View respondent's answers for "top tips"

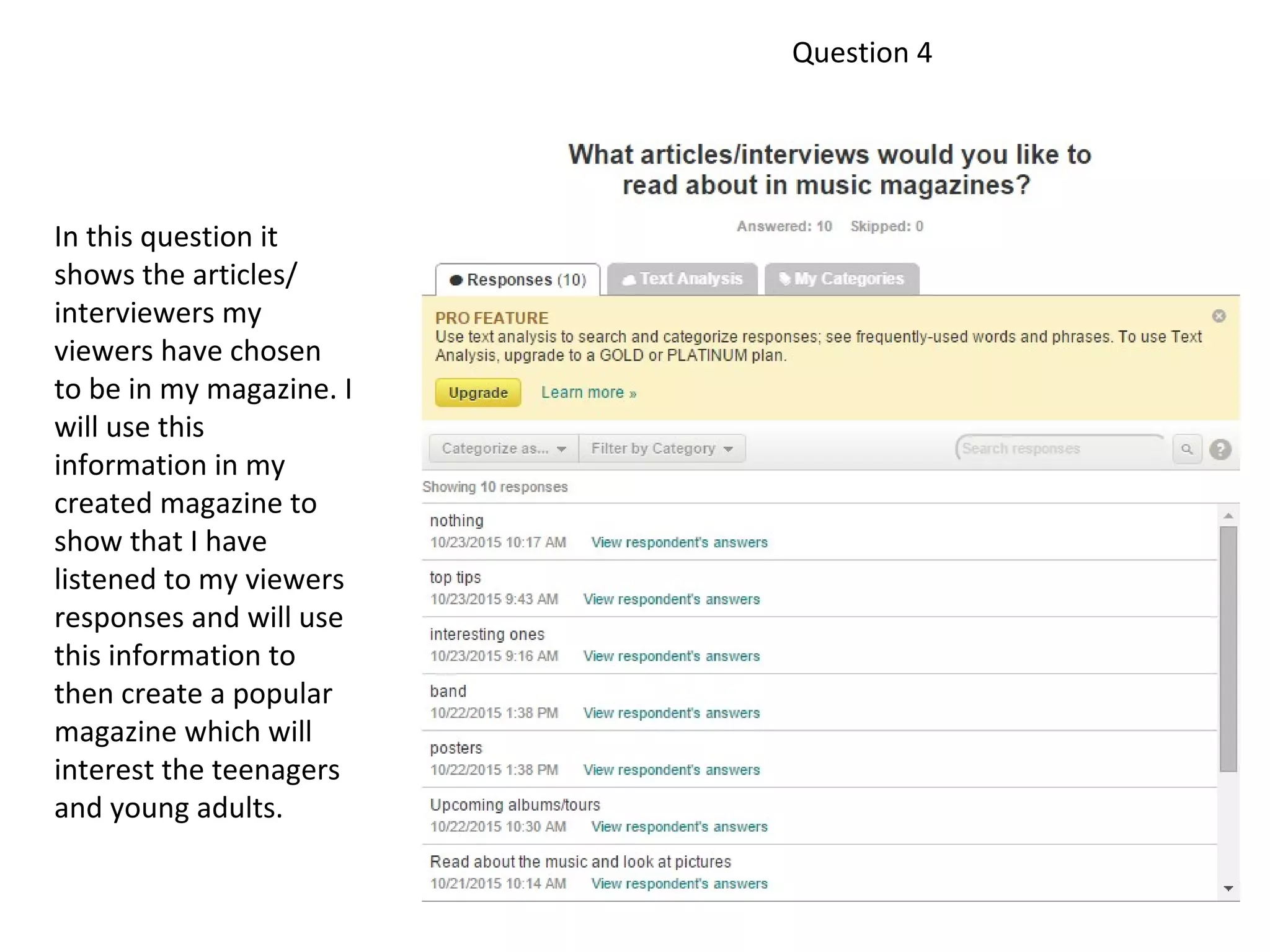(672, 599)
